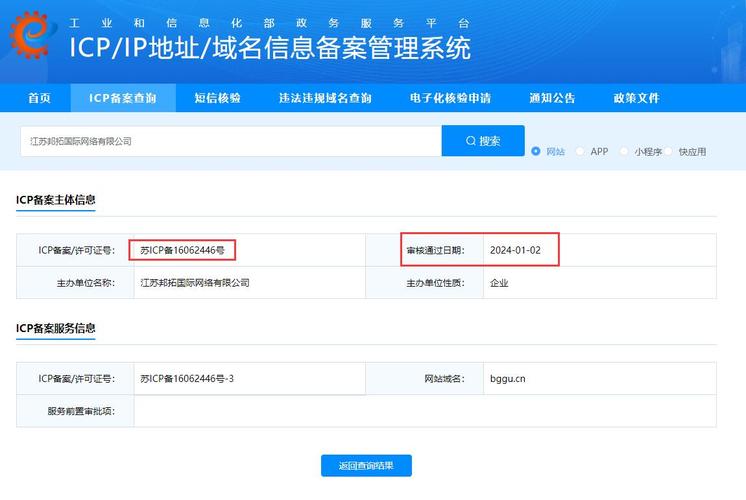Click the ICP/IP地址/域名信息备案管理系统 title
The height and width of the screenshot is (500, 746).
click(x=270, y=48)
